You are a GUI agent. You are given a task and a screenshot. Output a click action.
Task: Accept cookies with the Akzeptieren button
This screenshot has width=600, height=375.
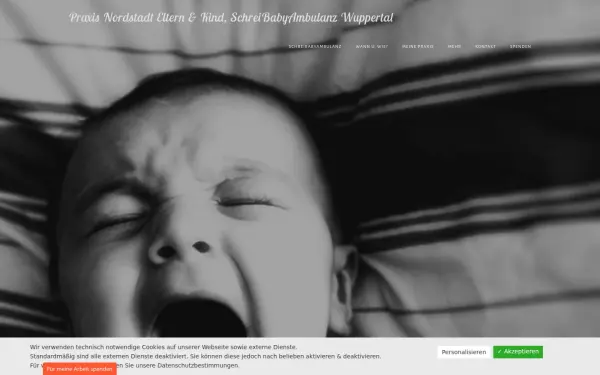tap(518, 352)
